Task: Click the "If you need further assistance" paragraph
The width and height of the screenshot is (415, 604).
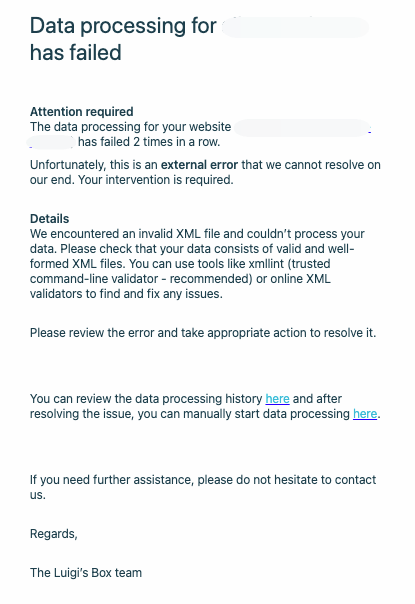Action: 203,487
